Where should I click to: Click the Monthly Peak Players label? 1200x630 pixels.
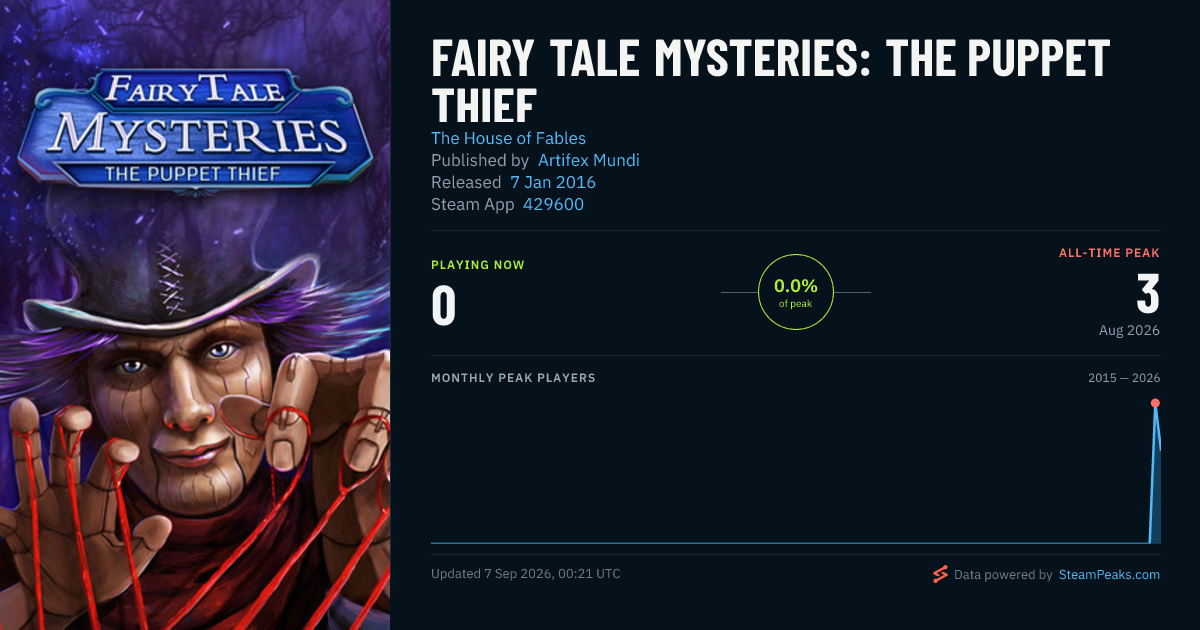(x=513, y=378)
